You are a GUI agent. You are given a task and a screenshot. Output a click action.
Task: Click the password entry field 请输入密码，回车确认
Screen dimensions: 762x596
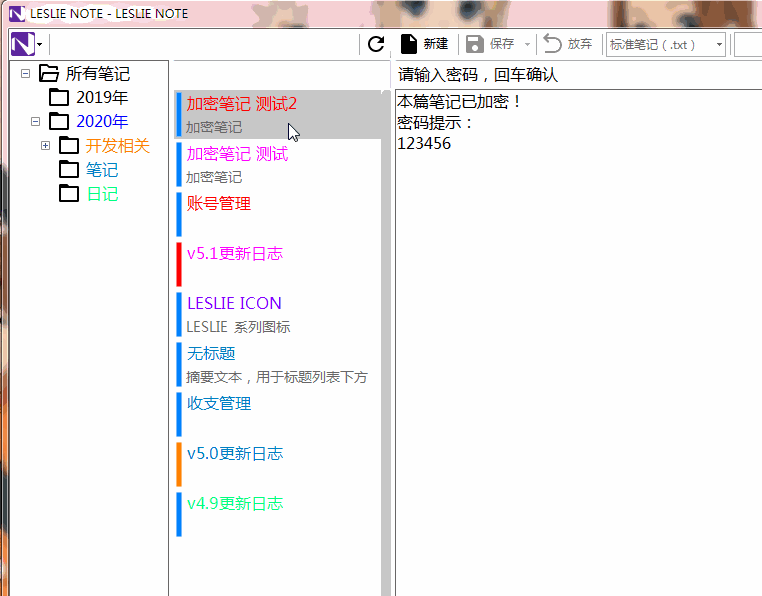tap(578, 75)
